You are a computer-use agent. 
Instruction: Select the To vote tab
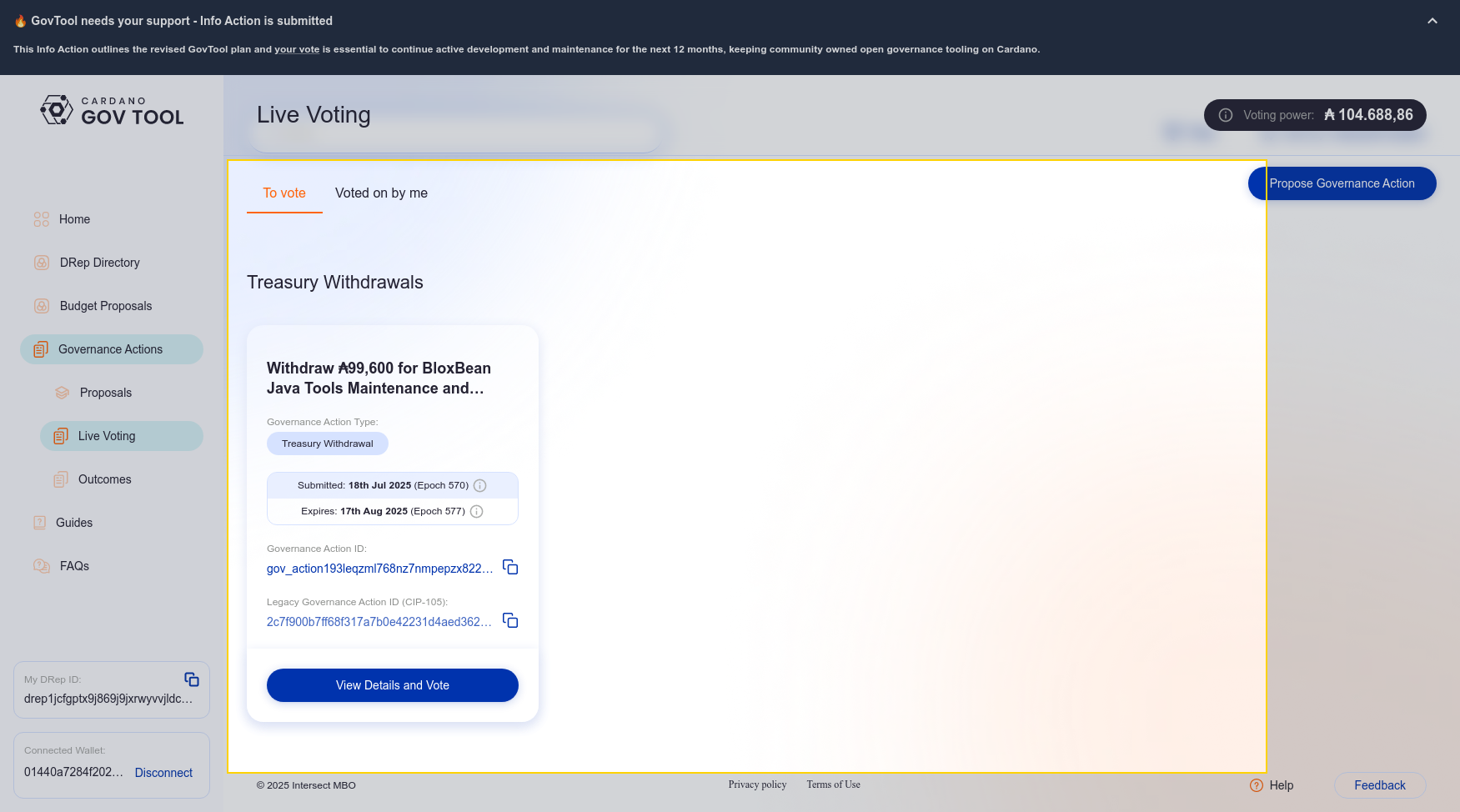pos(284,193)
